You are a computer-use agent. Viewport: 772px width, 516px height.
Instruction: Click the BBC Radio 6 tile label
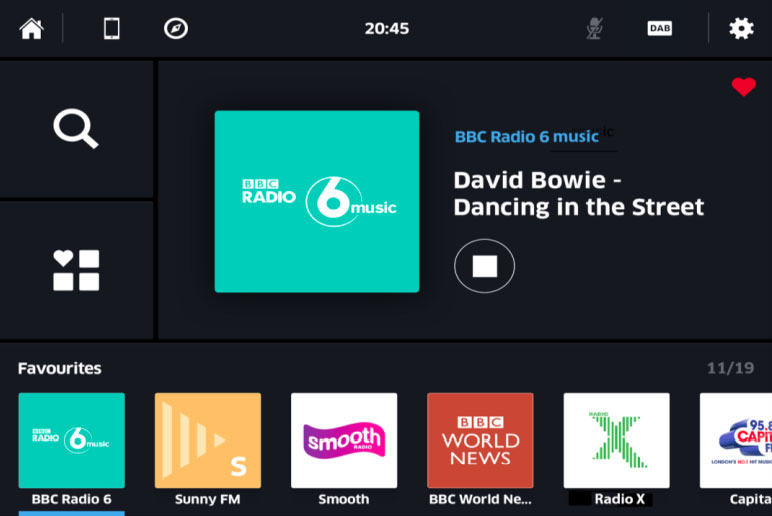point(71,499)
